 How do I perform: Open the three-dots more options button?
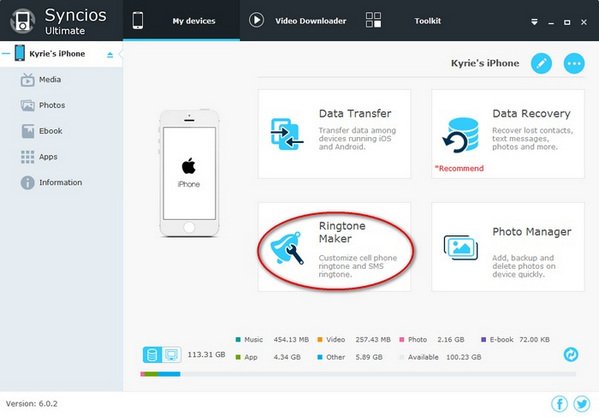pos(574,63)
